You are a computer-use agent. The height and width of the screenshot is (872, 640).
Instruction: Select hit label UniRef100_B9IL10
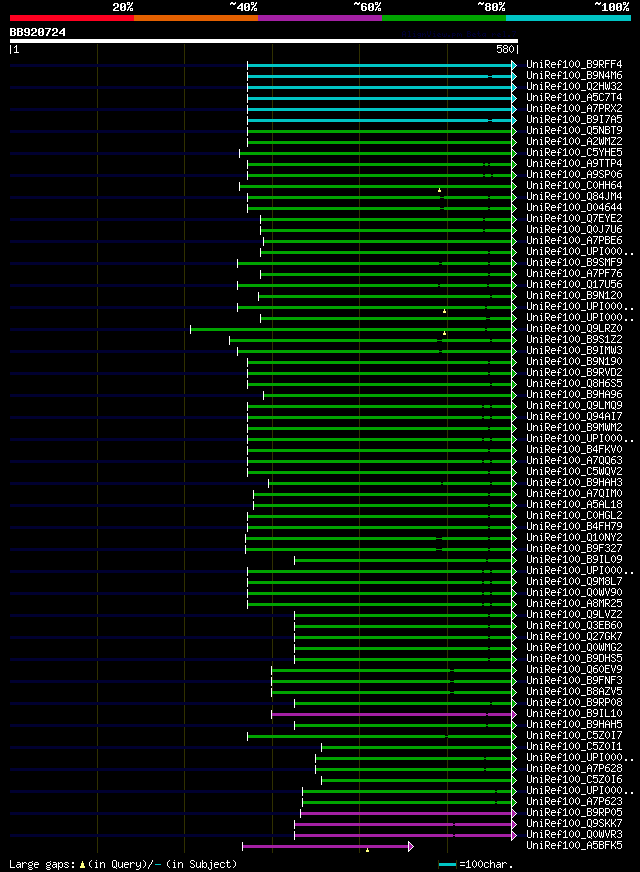[x=574, y=714]
